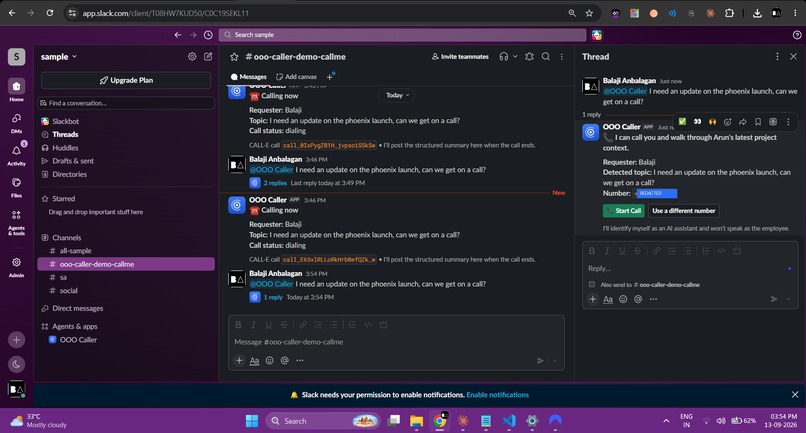Check Also send to #ooo-caller-demo-callme
Screen dimensions: 806x433
tap(592, 284)
